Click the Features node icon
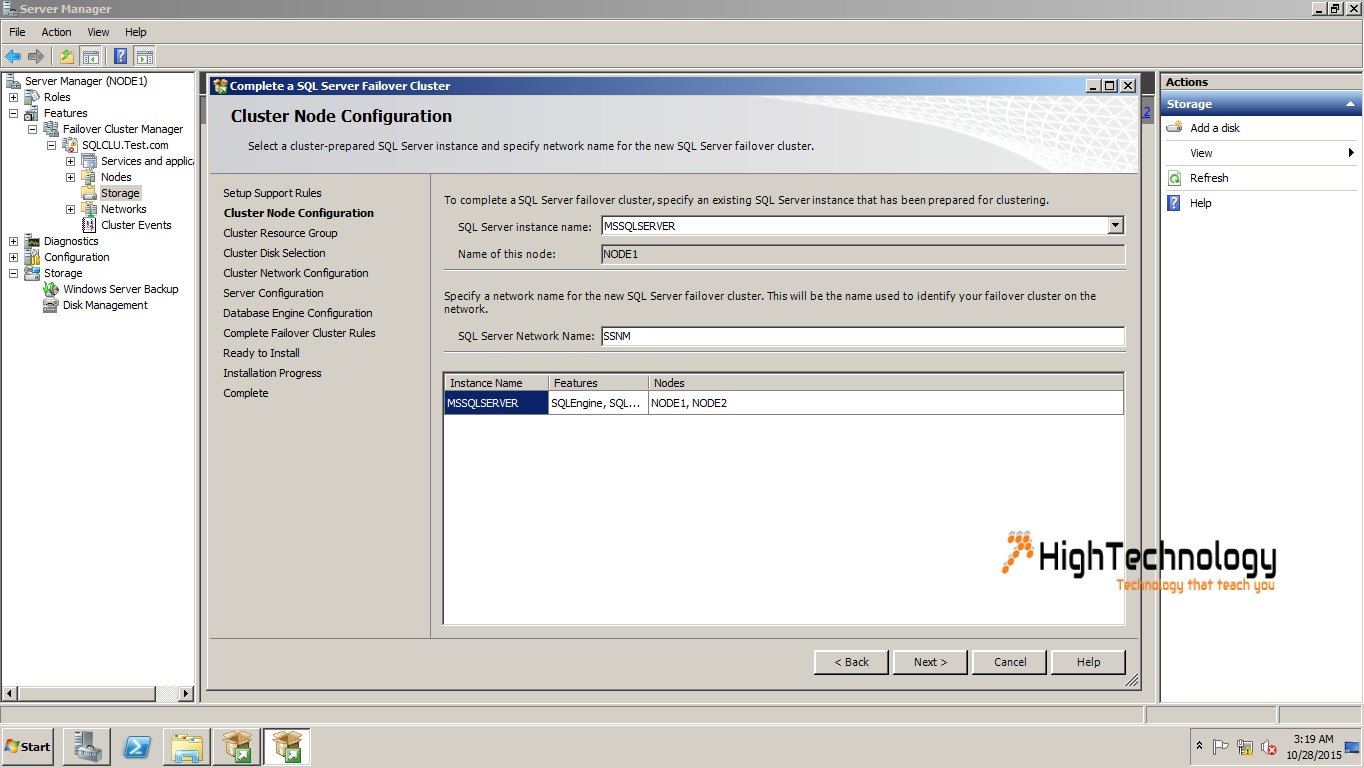1364x768 pixels. [32, 113]
